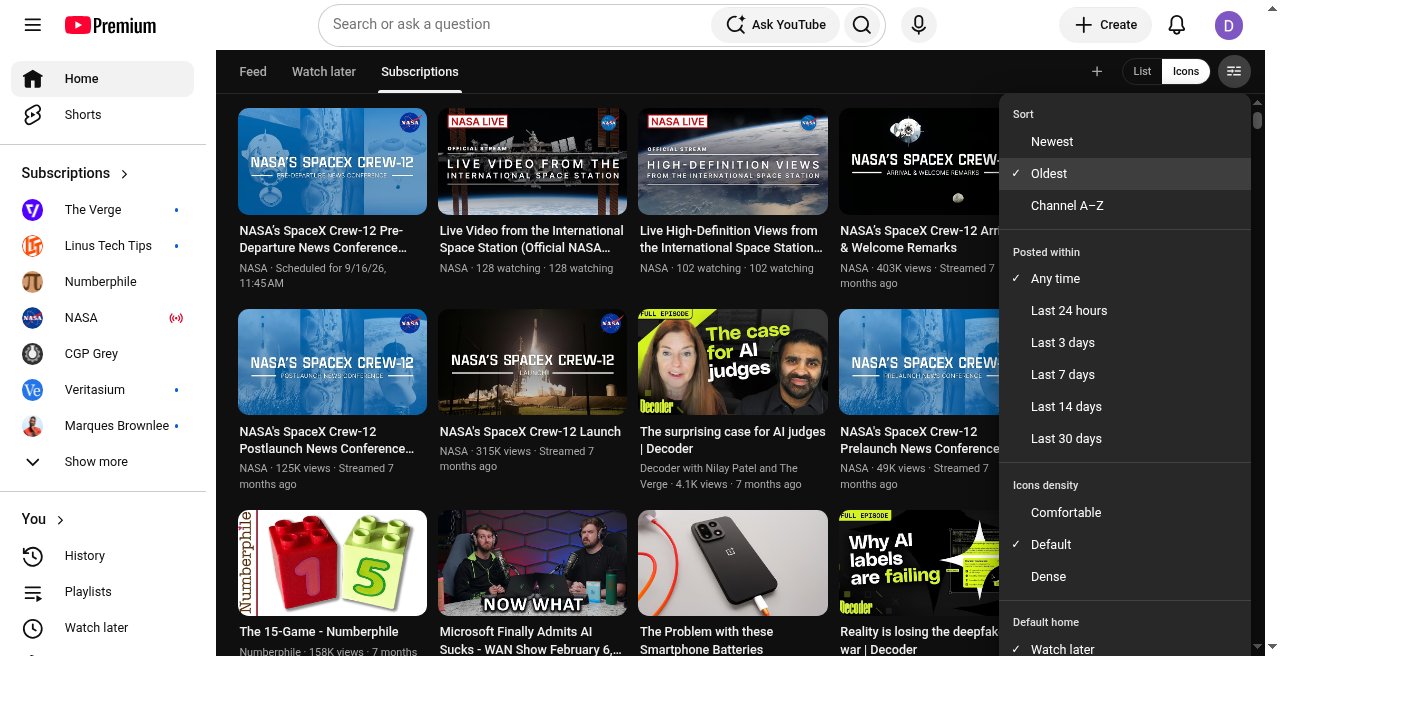The height and width of the screenshot is (728, 1422).
Task: Filter to Last 7 days
Action: (1125, 375)
